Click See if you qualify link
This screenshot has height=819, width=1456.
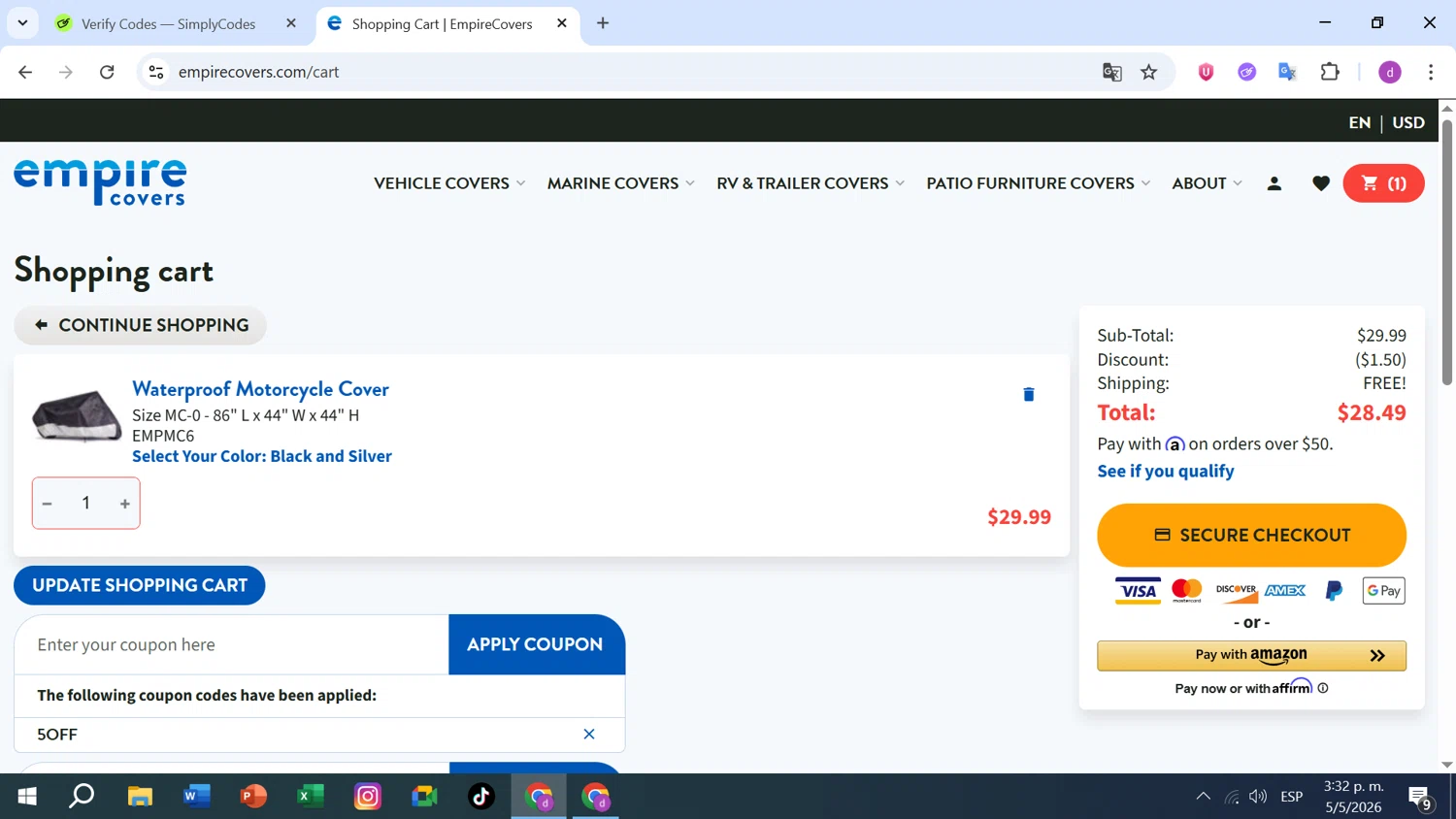1166,471
